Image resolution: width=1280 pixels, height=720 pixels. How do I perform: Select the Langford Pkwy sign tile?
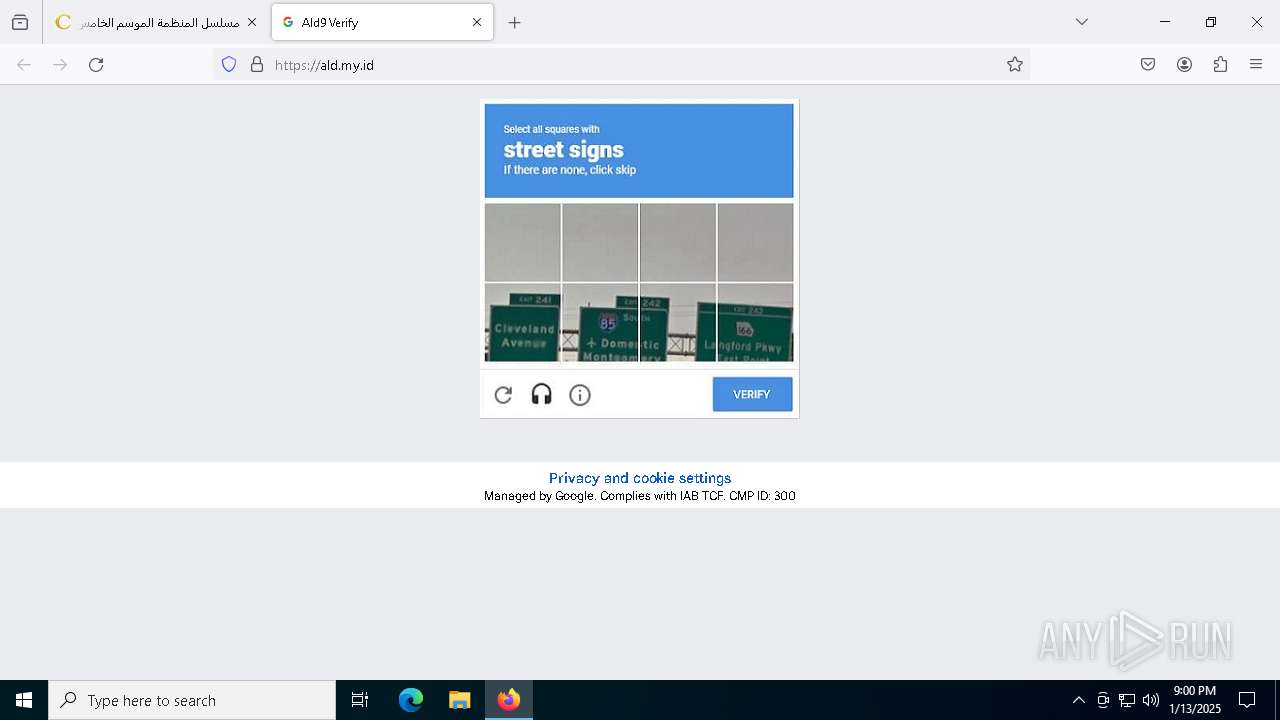755,322
